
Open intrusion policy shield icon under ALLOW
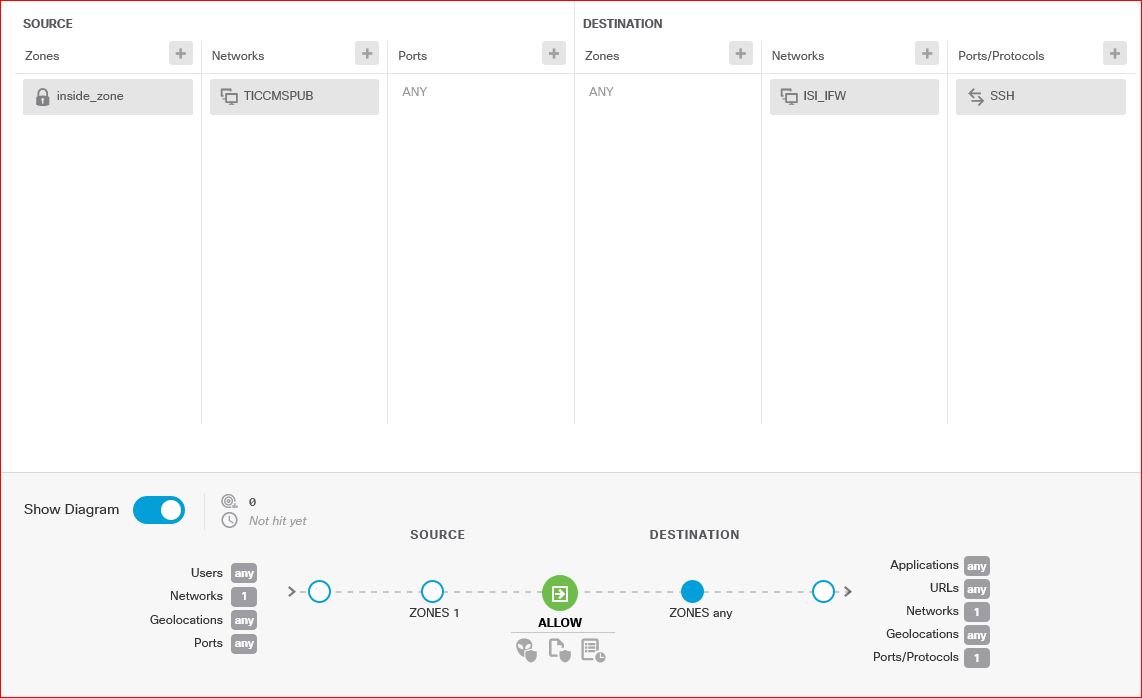pos(526,651)
